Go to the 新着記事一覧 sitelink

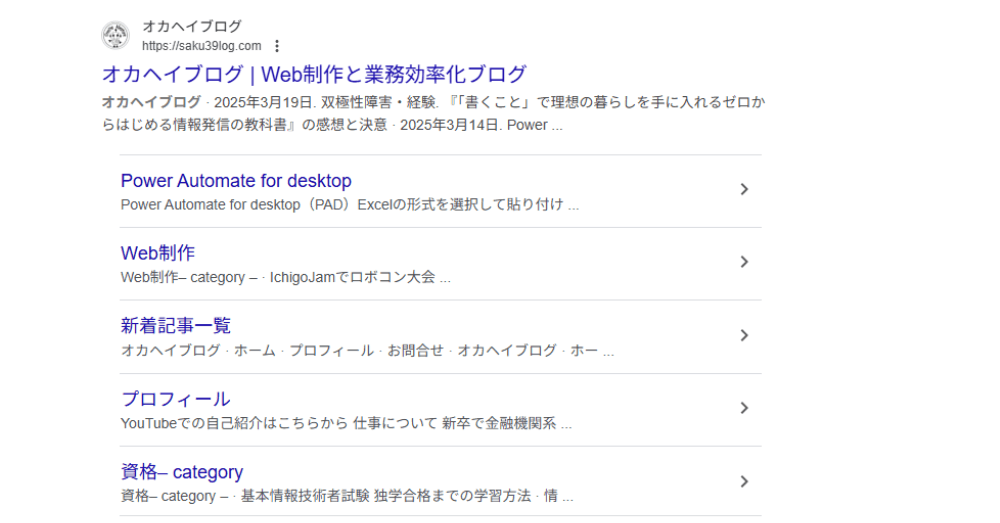[x=176, y=326]
